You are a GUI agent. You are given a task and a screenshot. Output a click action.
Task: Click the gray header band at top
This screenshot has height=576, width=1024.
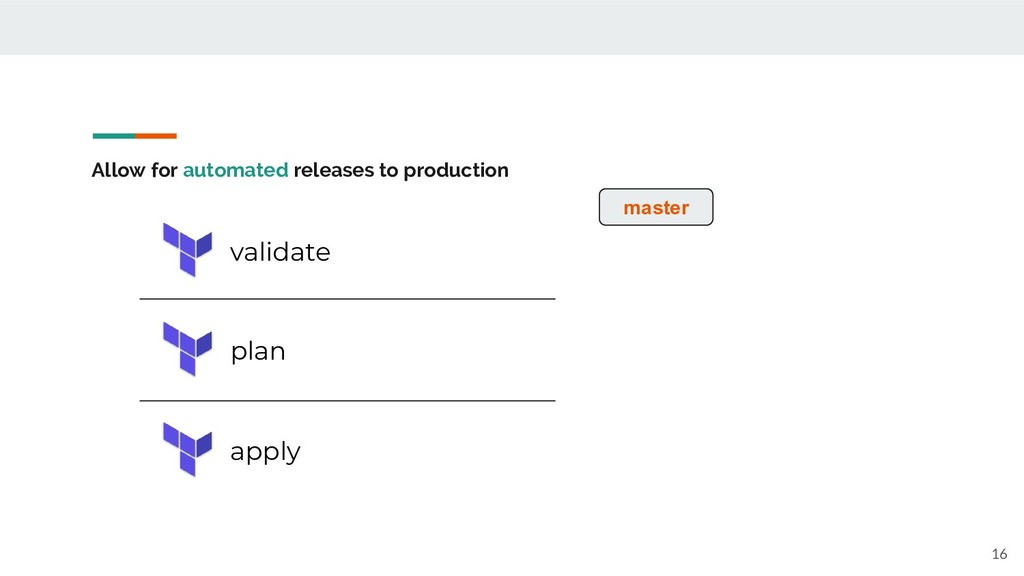(512, 27)
